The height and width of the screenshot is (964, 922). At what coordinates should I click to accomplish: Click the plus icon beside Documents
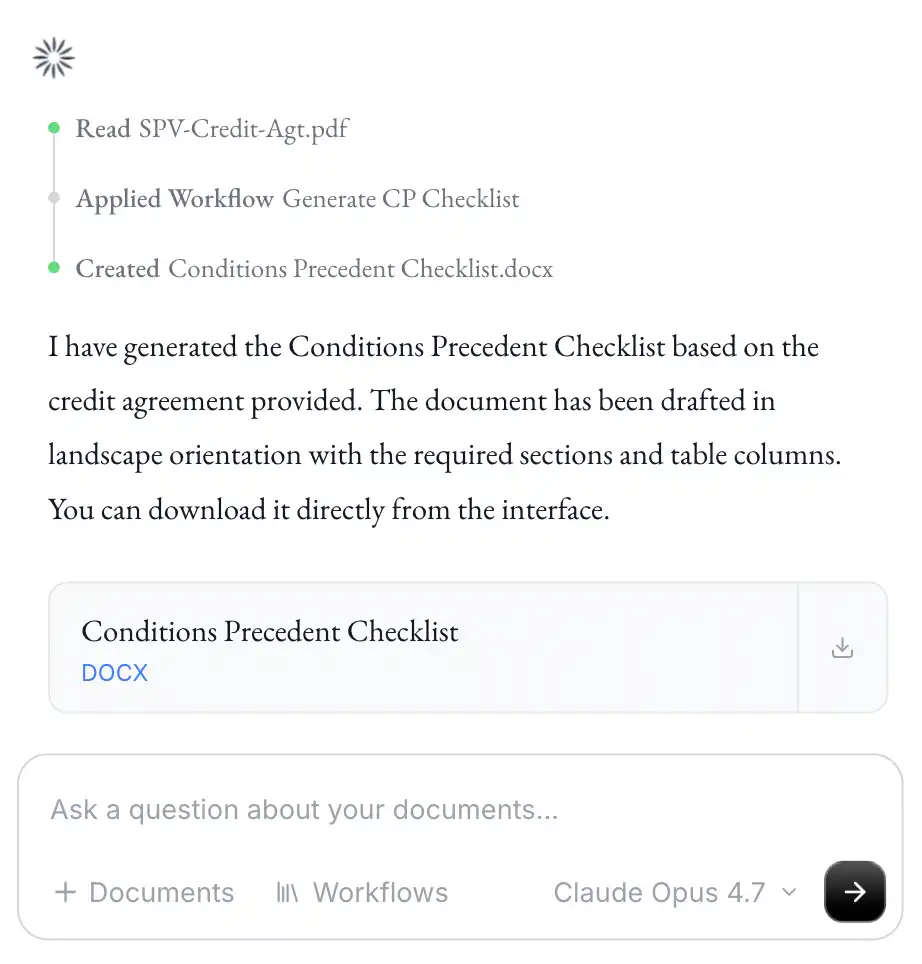65,892
